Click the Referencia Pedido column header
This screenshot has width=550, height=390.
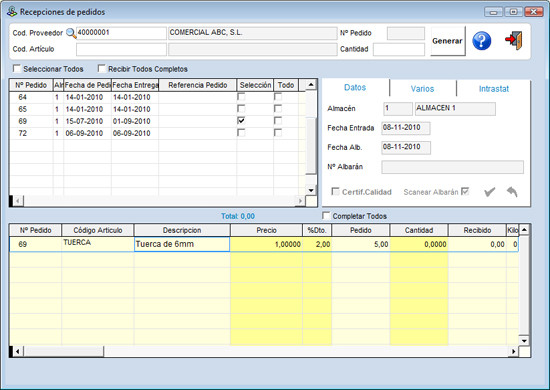(x=197, y=85)
